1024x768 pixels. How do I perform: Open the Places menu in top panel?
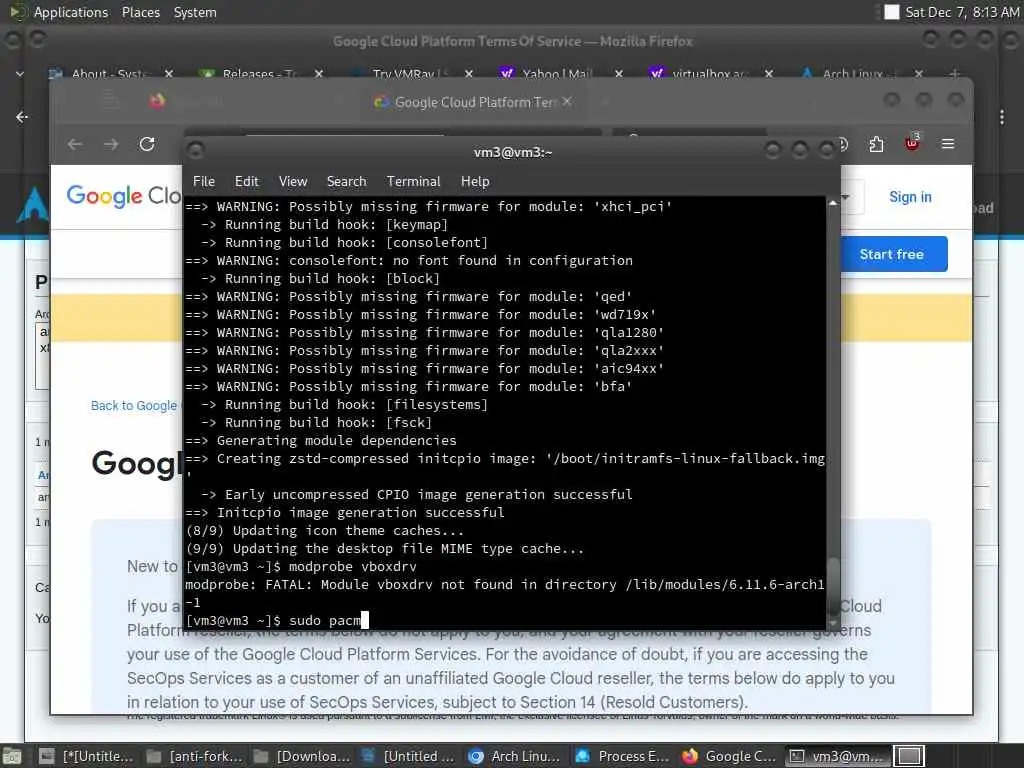(140, 12)
